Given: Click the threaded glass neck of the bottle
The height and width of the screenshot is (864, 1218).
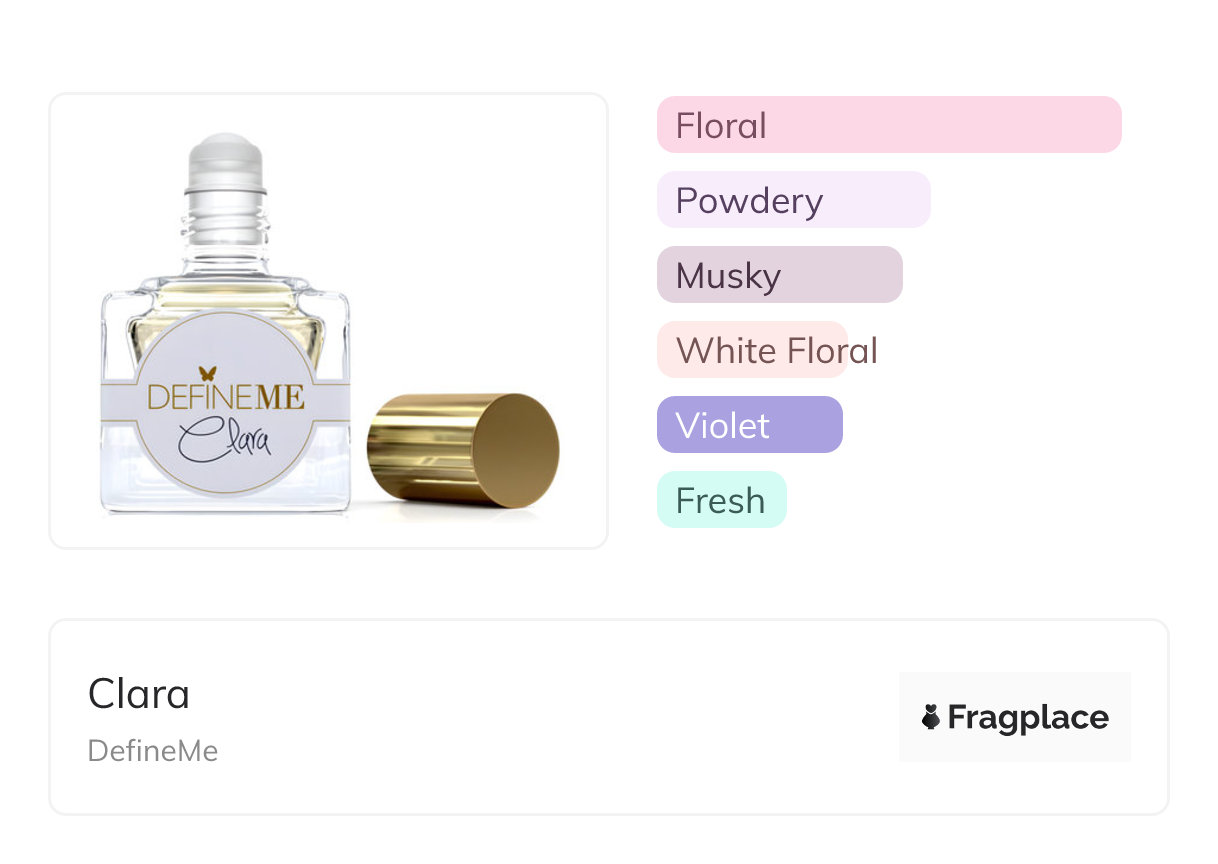Looking at the screenshot, I should [225, 225].
